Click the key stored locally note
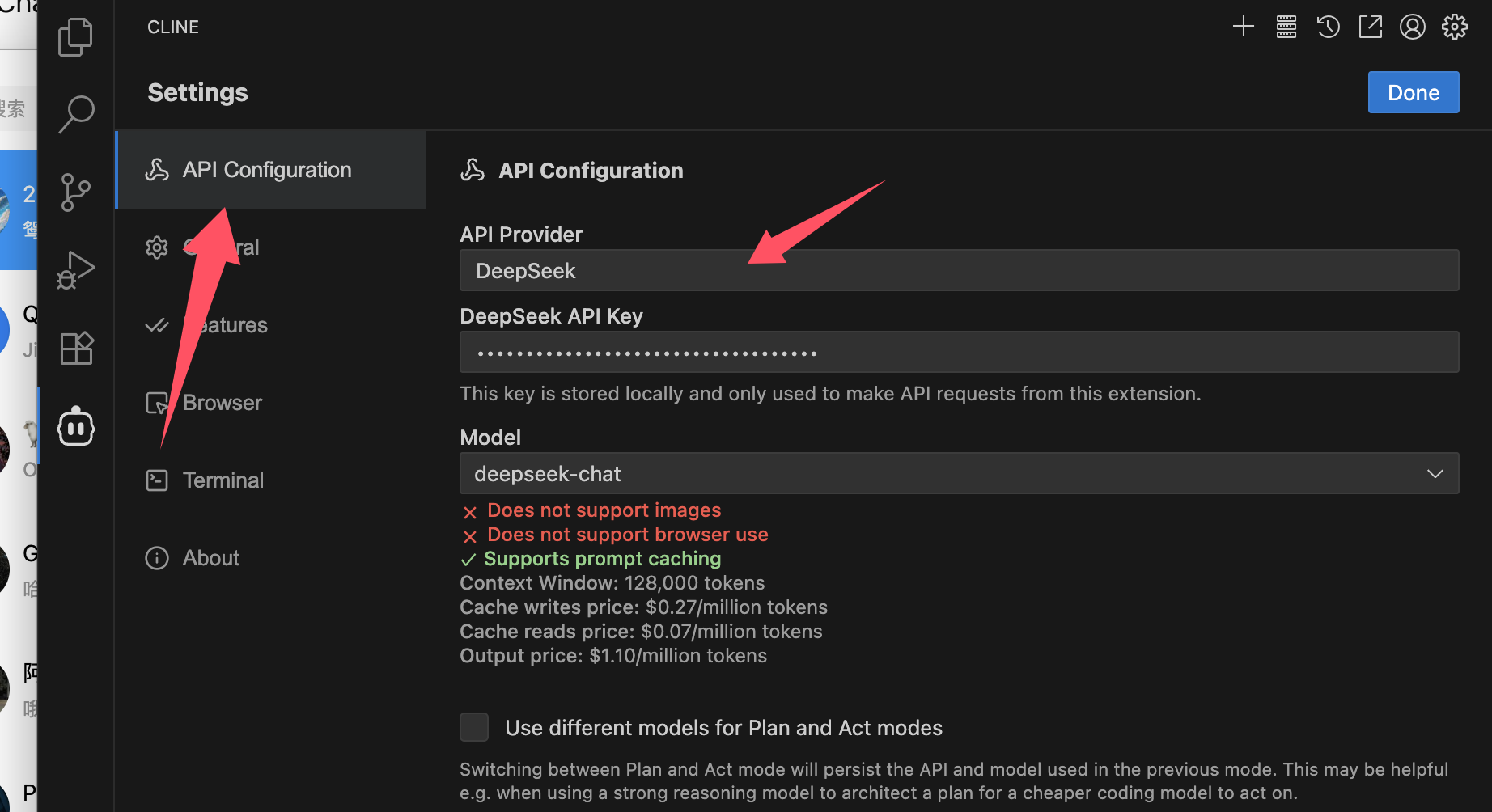The width and height of the screenshot is (1492, 812). (x=830, y=394)
